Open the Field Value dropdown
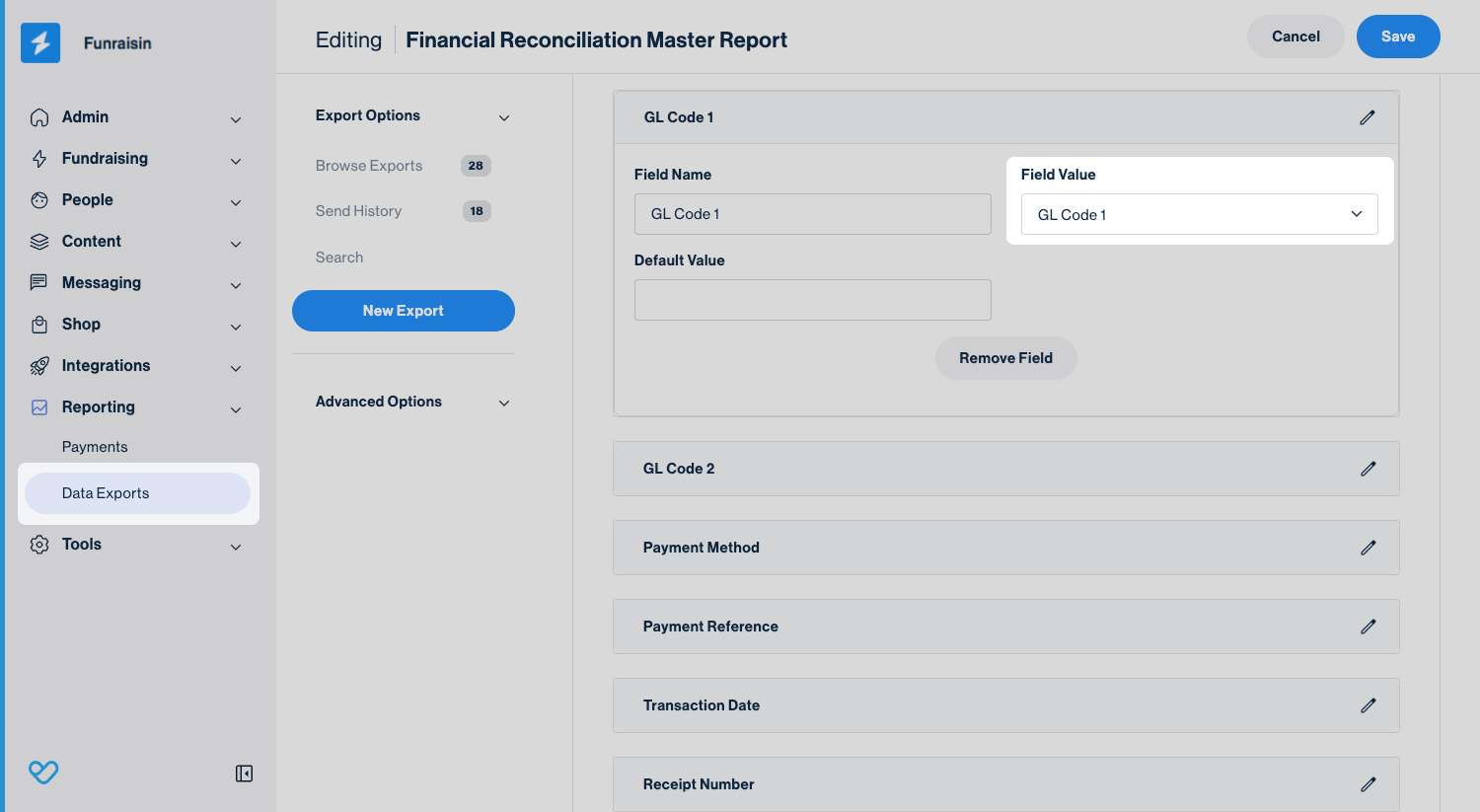 1199,215
